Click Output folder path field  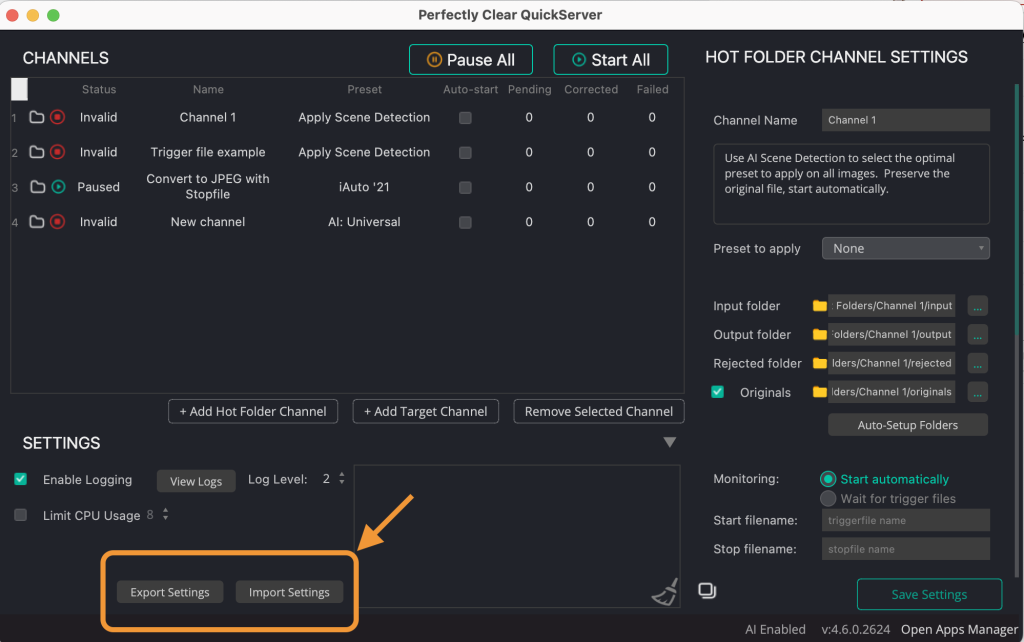892,334
